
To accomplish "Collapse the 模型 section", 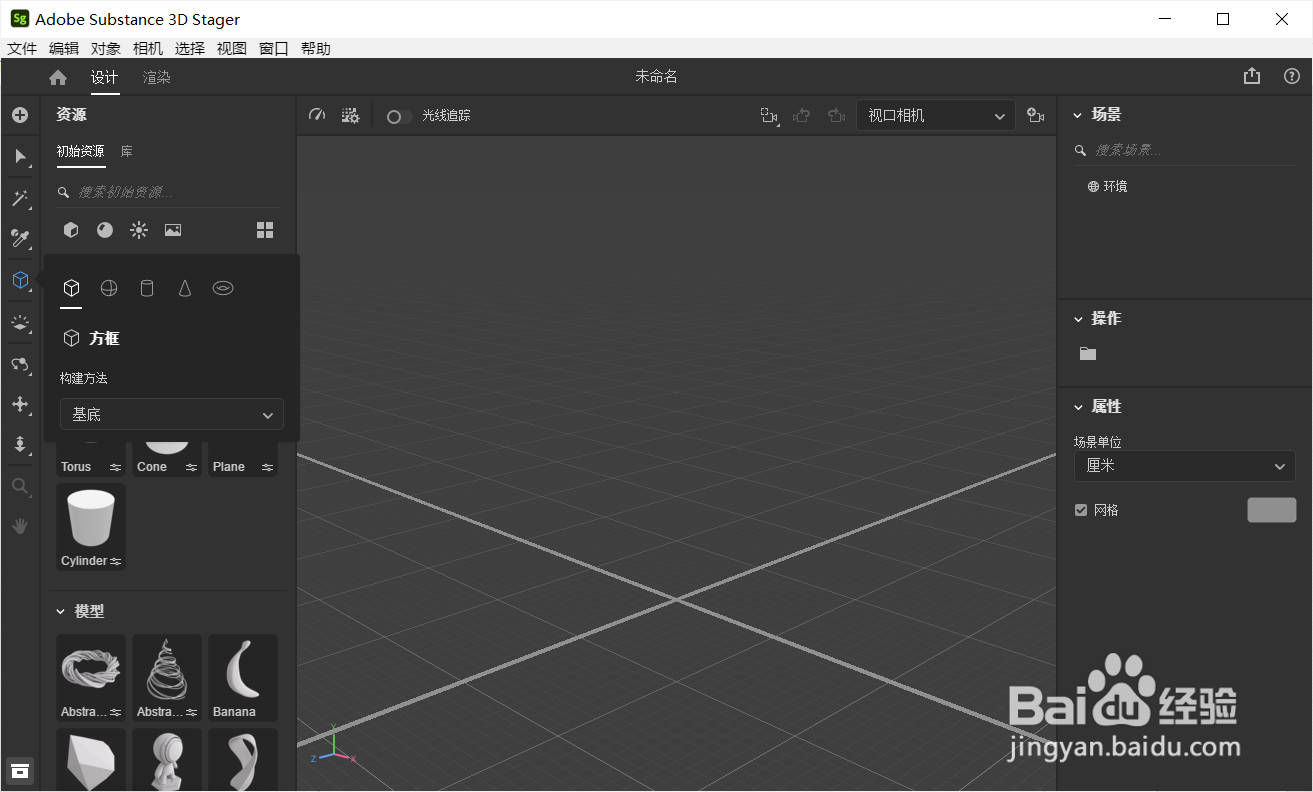I will coord(61,611).
